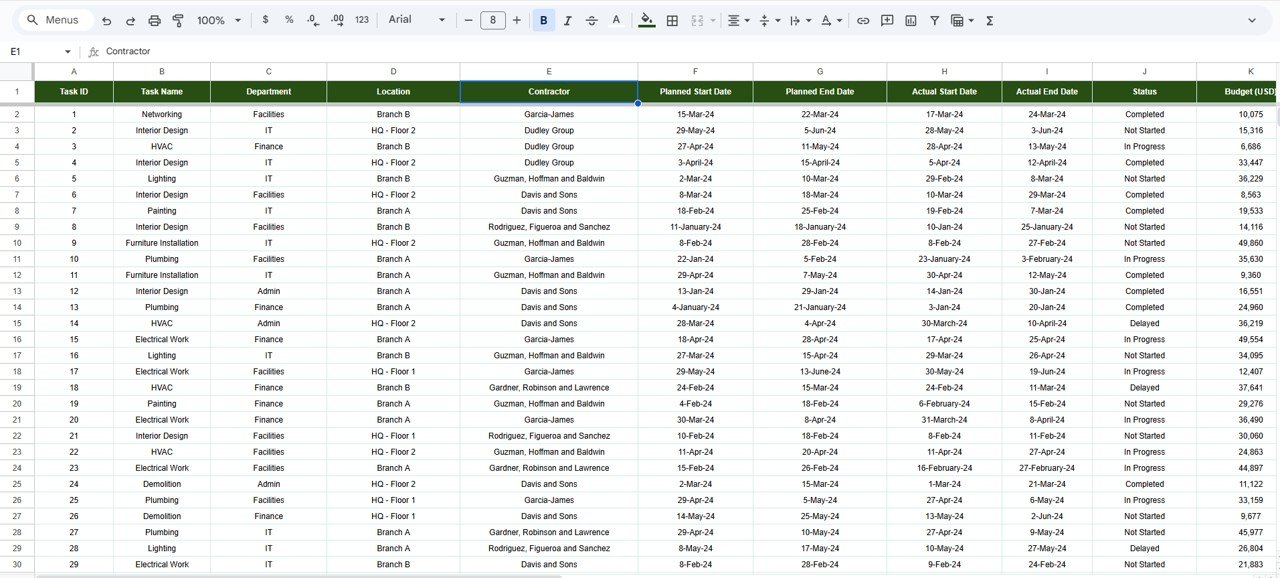
Task: Click the Insert link icon
Action: coord(862,20)
